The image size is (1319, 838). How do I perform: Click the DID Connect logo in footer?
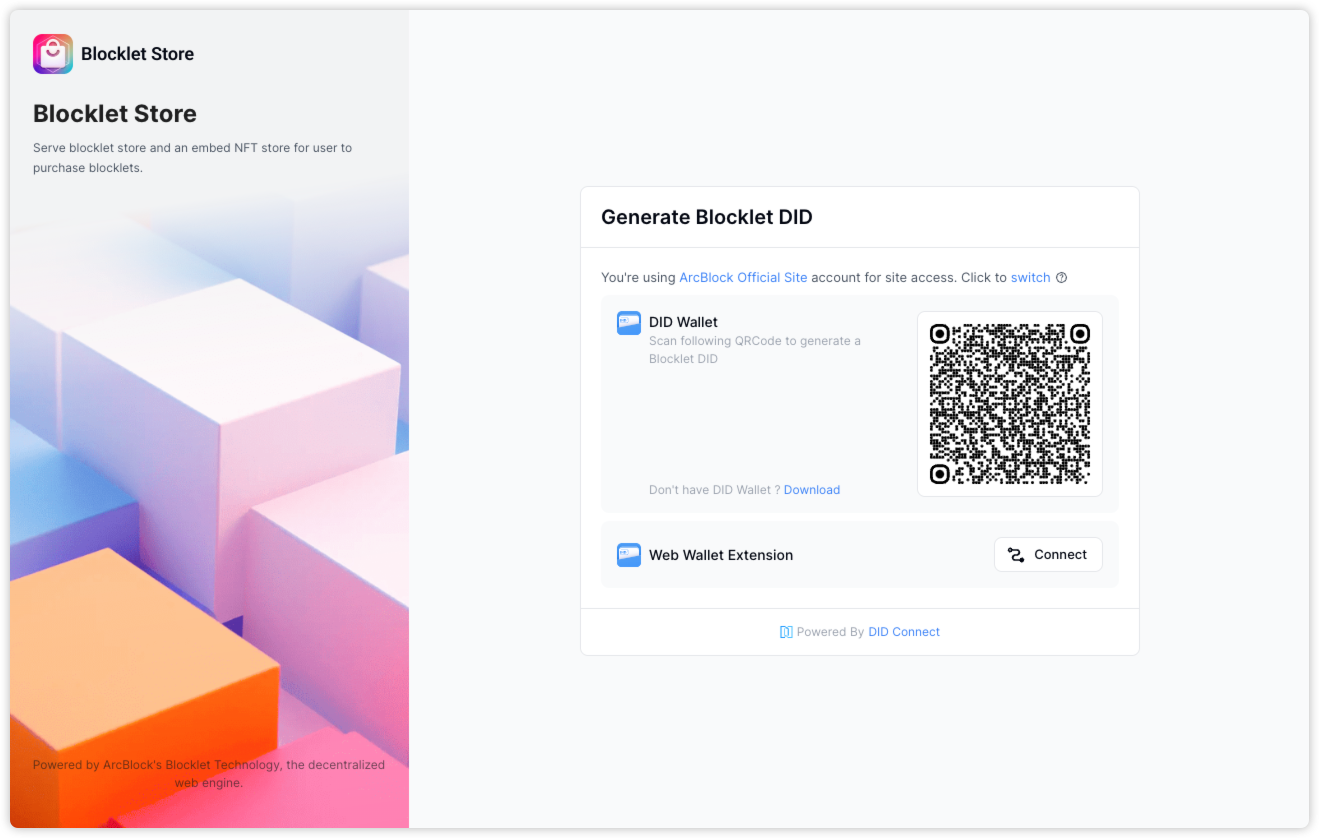click(x=786, y=632)
